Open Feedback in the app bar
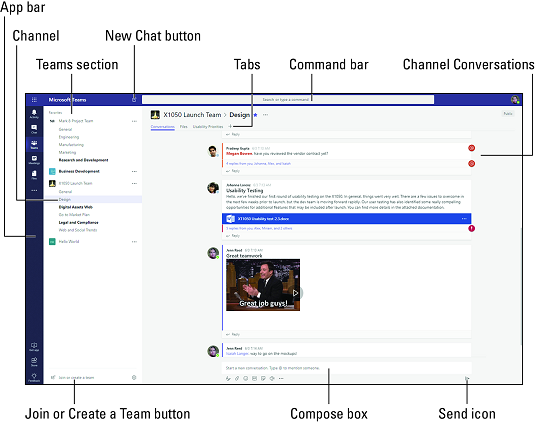Viewport: 535px width, 422px height. click(34, 377)
